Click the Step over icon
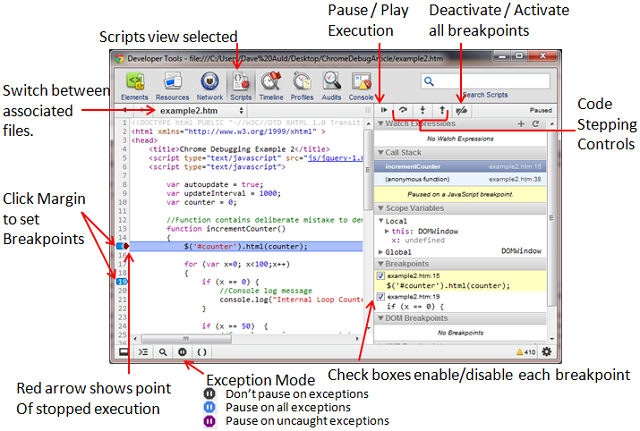 click(x=403, y=110)
